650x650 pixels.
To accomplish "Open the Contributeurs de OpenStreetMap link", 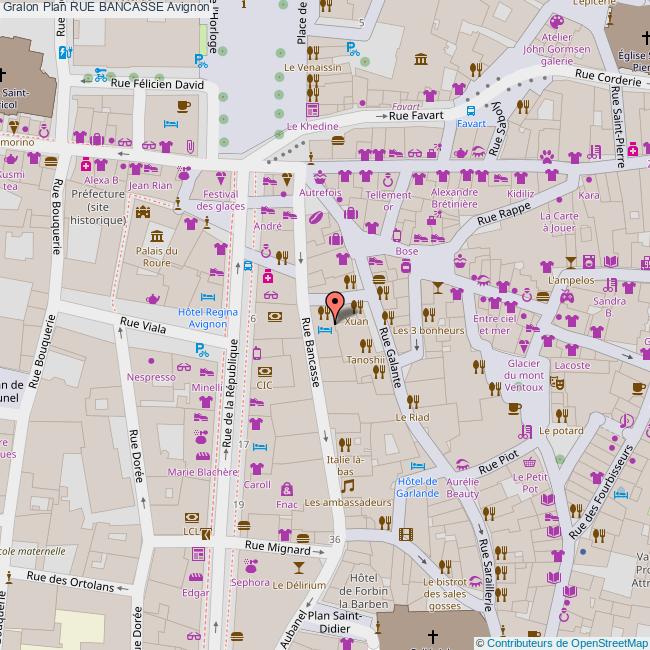I will click(x=568, y=644).
